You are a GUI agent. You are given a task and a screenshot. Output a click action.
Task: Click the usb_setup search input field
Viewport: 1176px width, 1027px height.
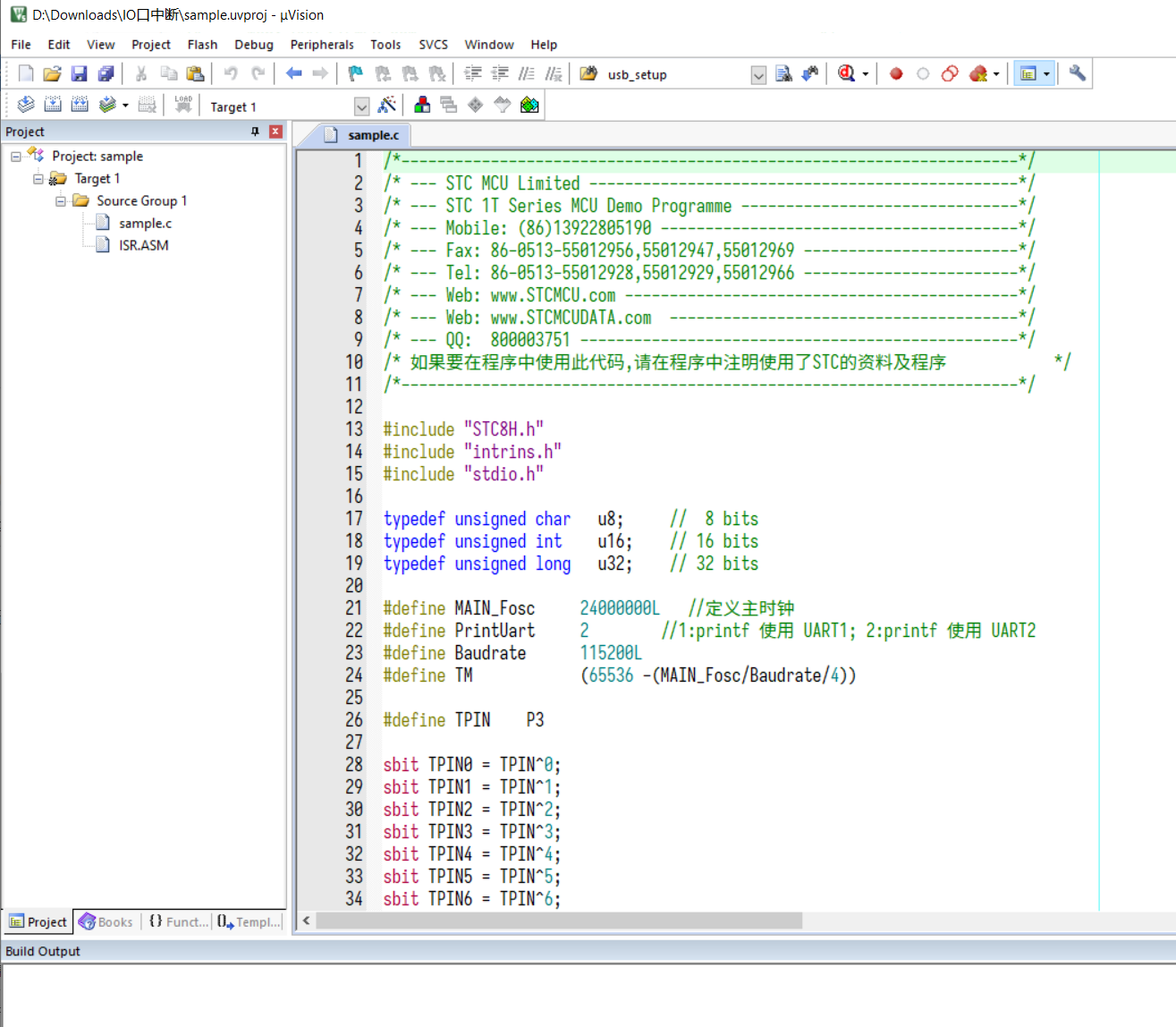(677, 75)
